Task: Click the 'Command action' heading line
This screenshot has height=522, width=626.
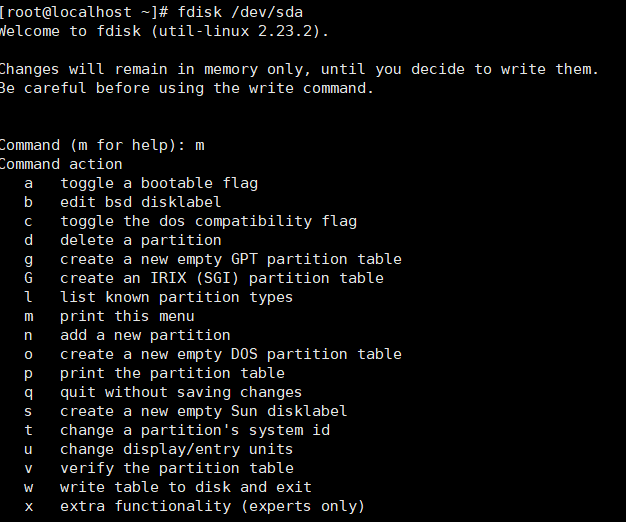Action: tap(60, 164)
